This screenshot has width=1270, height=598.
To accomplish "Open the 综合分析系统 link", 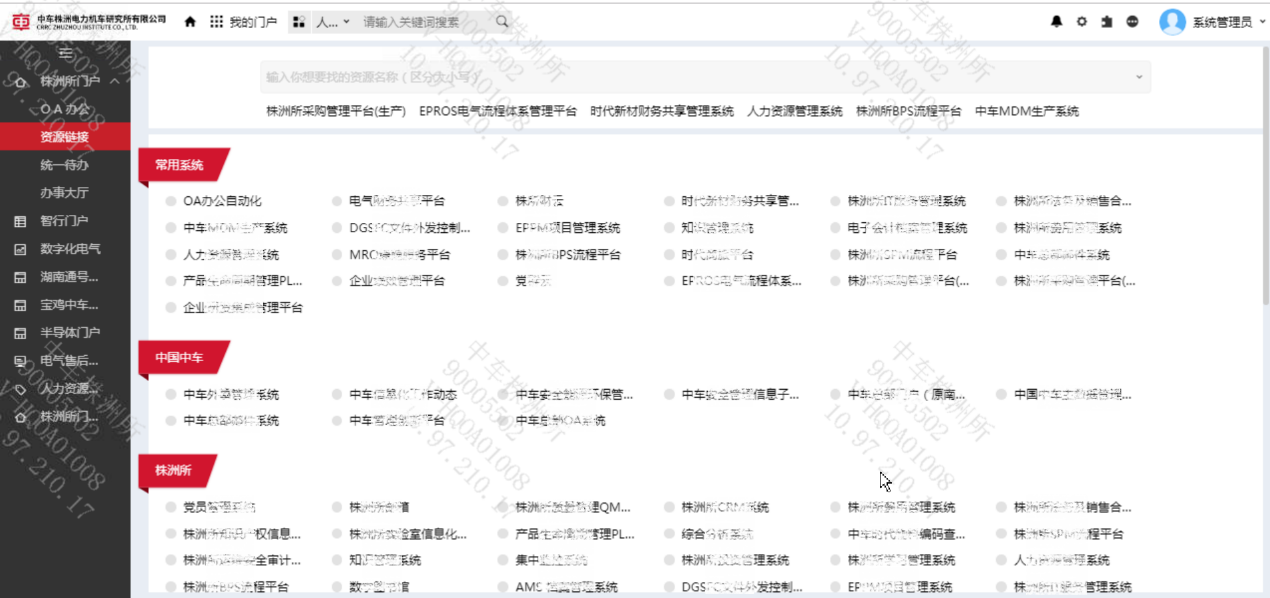I will (x=718, y=534).
